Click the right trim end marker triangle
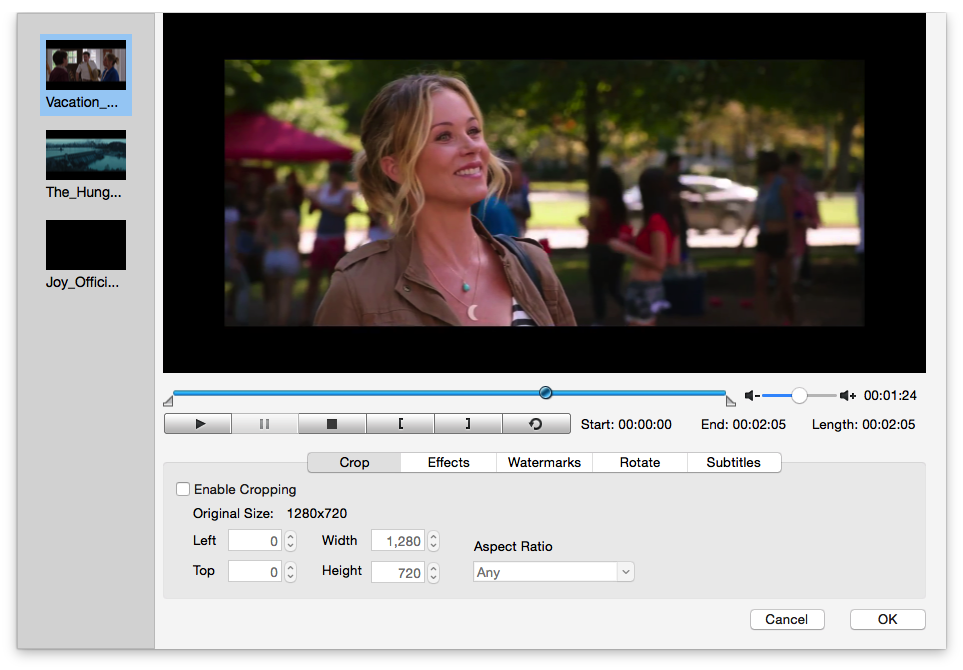Viewport: 963px width, 670px height. click(730, 402)
